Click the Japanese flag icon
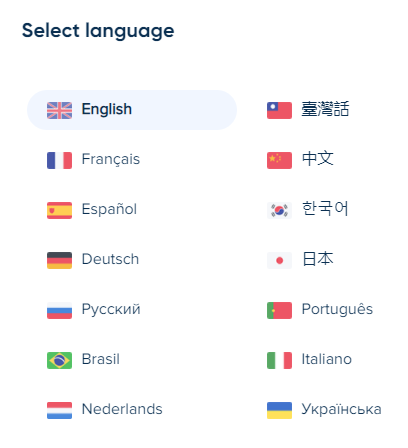The height and width of the screenshot is (448, 408). tap(279, 260)
